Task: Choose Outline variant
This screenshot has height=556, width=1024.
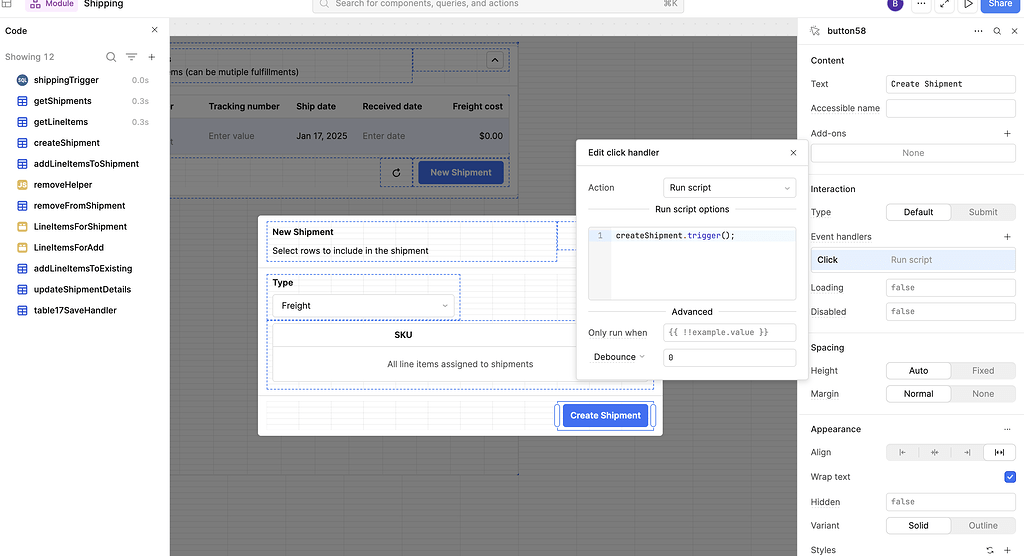Action: pyautogui.click(x=983, y=525)
